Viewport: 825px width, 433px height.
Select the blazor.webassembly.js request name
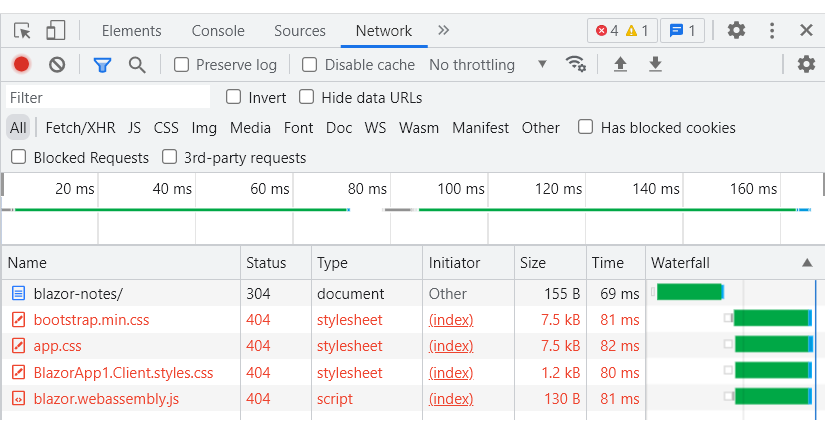[x=106, y=399]
